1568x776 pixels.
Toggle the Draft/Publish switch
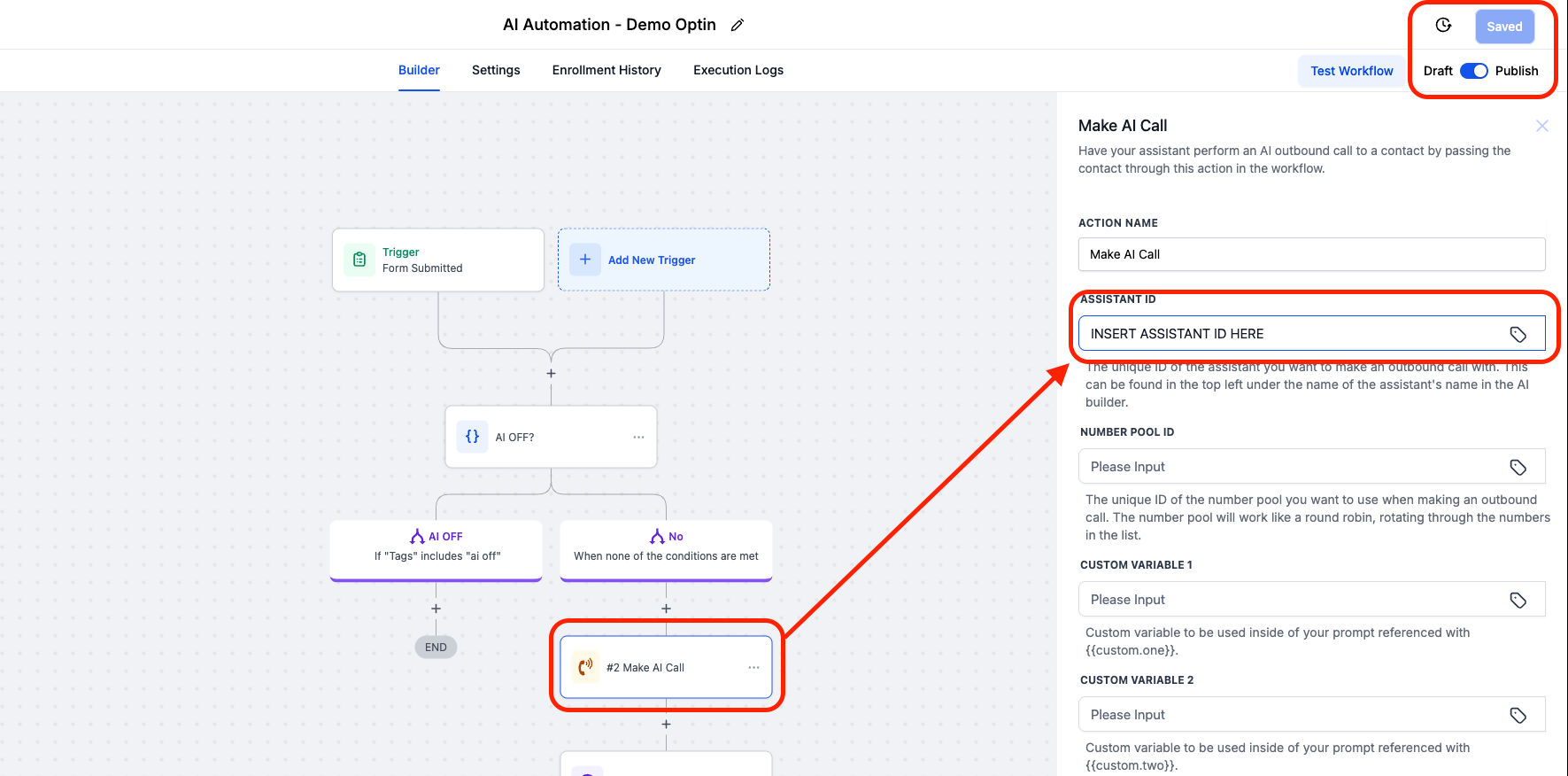1473,71
